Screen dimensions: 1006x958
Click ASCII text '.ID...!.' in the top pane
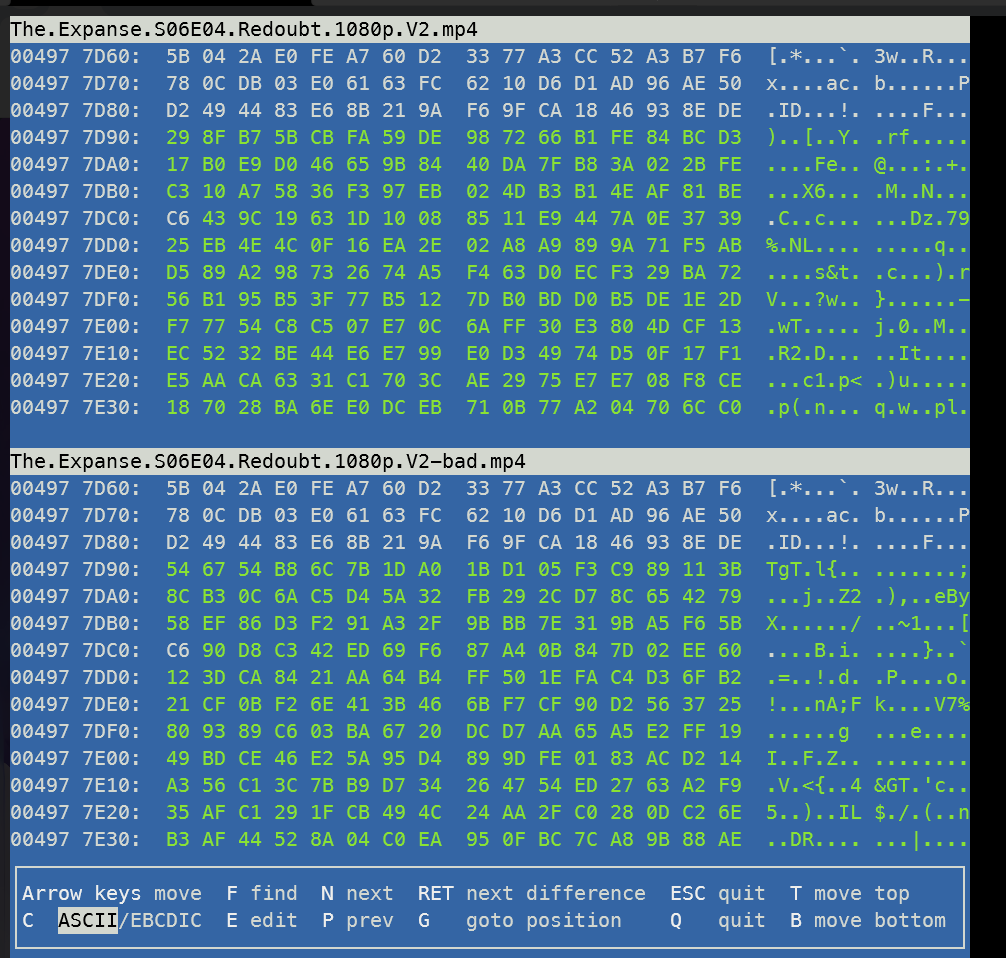click(x=814, y=110)
